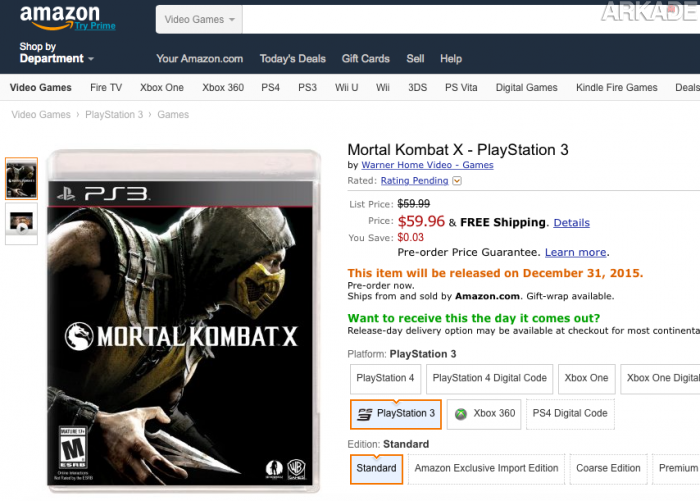This screenshot has height=501, width=700.
Task: Select the Amazon Exclusive Import Edition
Action: click(x=486, y=469)
